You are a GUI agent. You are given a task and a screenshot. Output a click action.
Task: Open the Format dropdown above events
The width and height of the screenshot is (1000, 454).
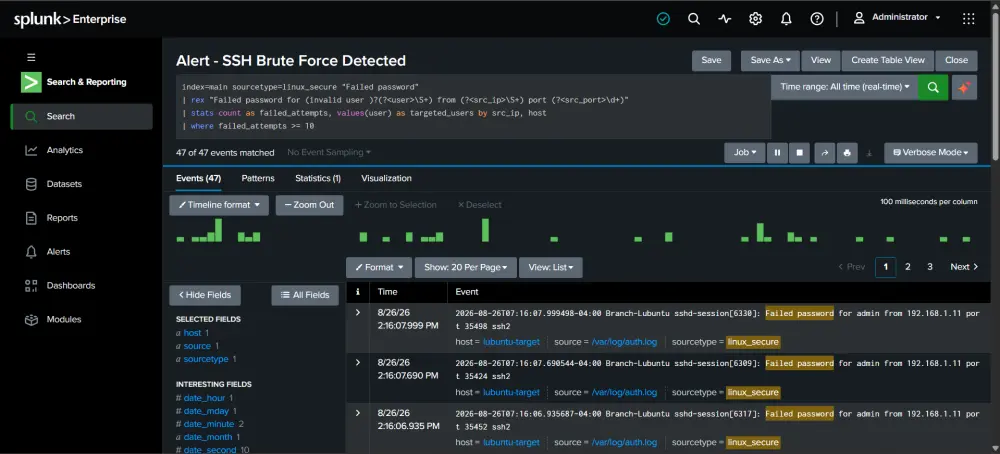pyautogui.click(x=379, y=268)
